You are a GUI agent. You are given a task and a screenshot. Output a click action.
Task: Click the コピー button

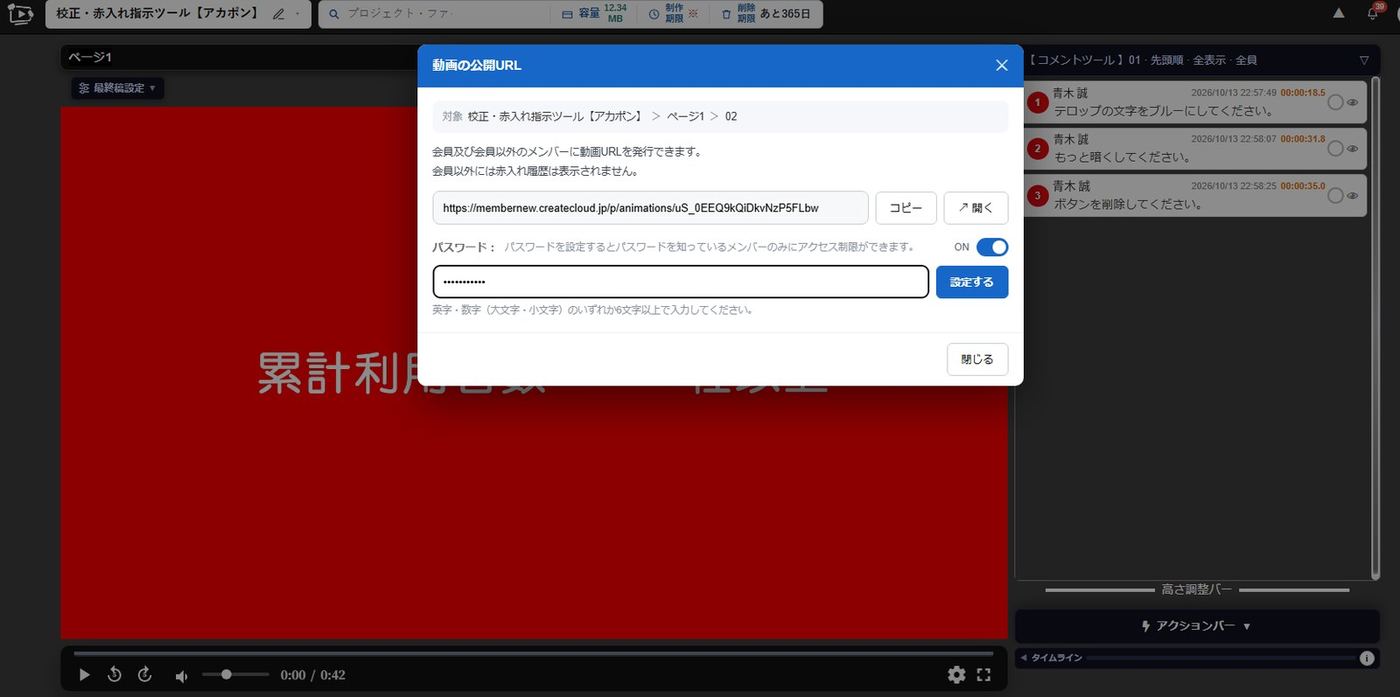click(906, 208)
